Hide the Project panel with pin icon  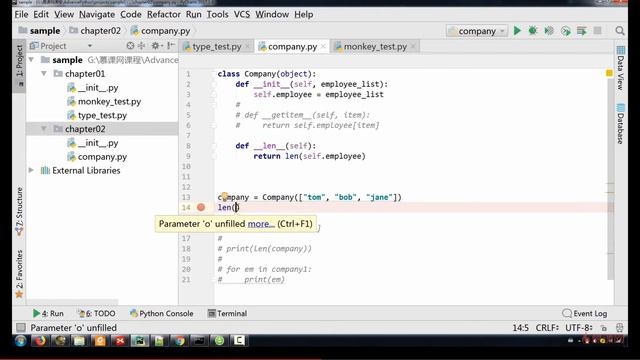(x=171, y=46)
